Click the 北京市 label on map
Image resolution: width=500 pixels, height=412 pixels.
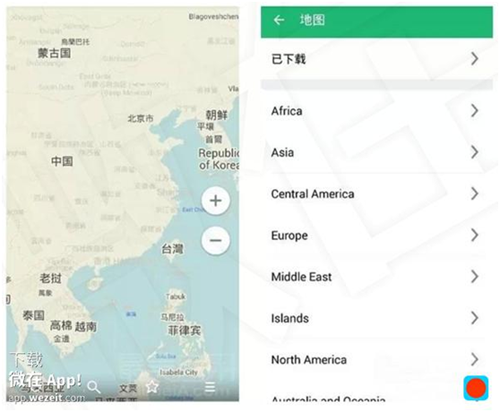coord(141,118)
